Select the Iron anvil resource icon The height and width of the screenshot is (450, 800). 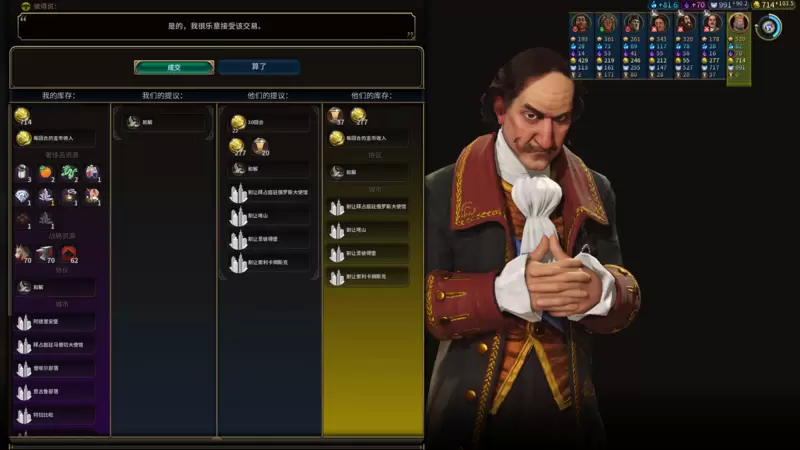pyautogui.click(x=45, y=253)
